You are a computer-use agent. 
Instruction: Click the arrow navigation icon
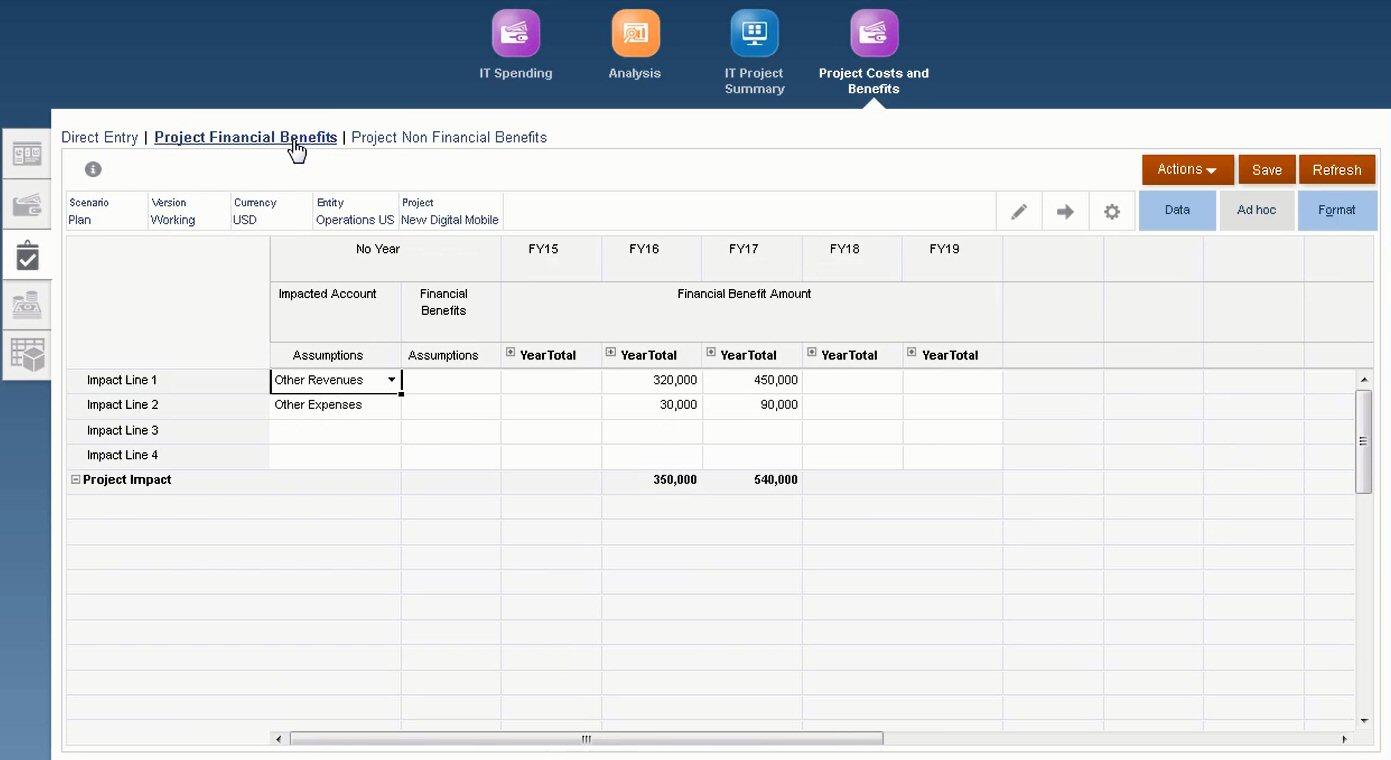pyautogui.click(x=1064, y=211)
